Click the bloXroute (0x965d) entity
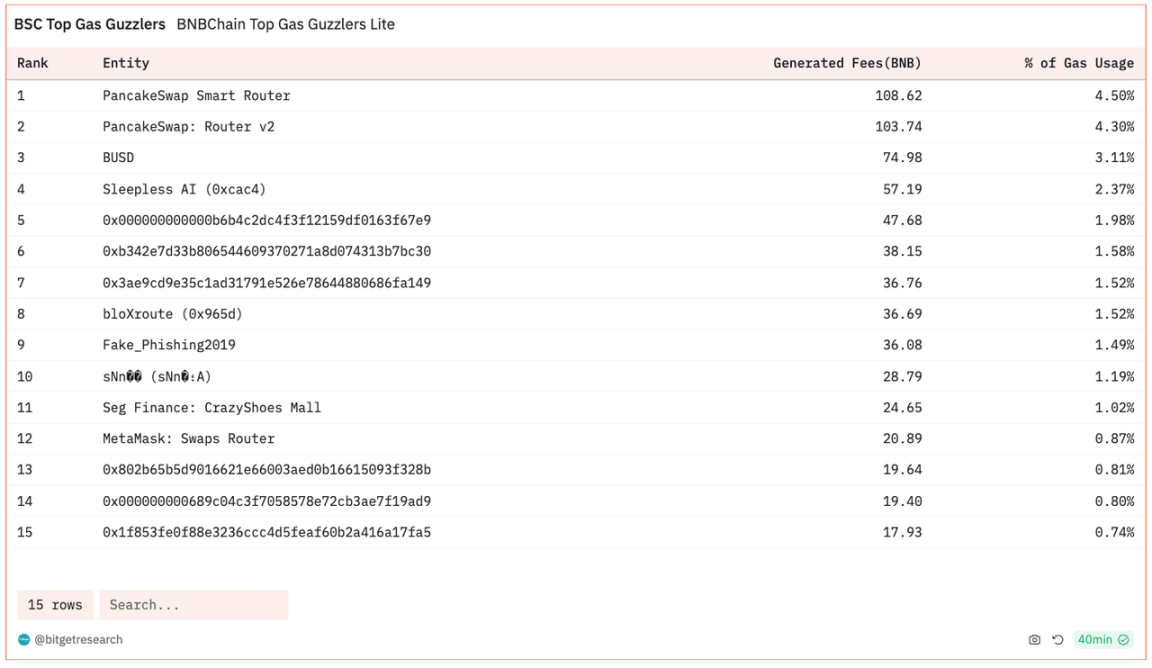 coord(172,314)
